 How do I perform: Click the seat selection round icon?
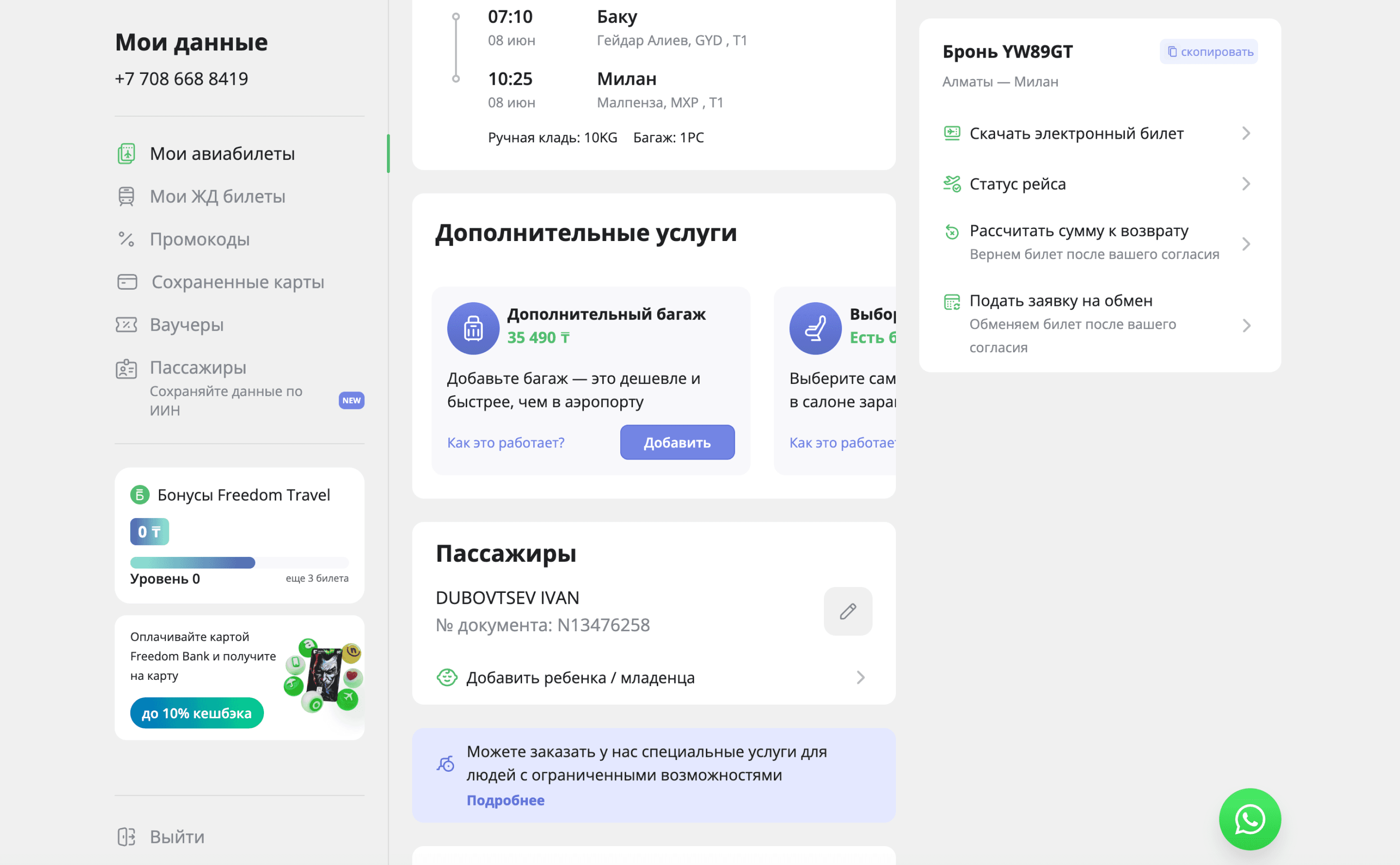(815, 328)
